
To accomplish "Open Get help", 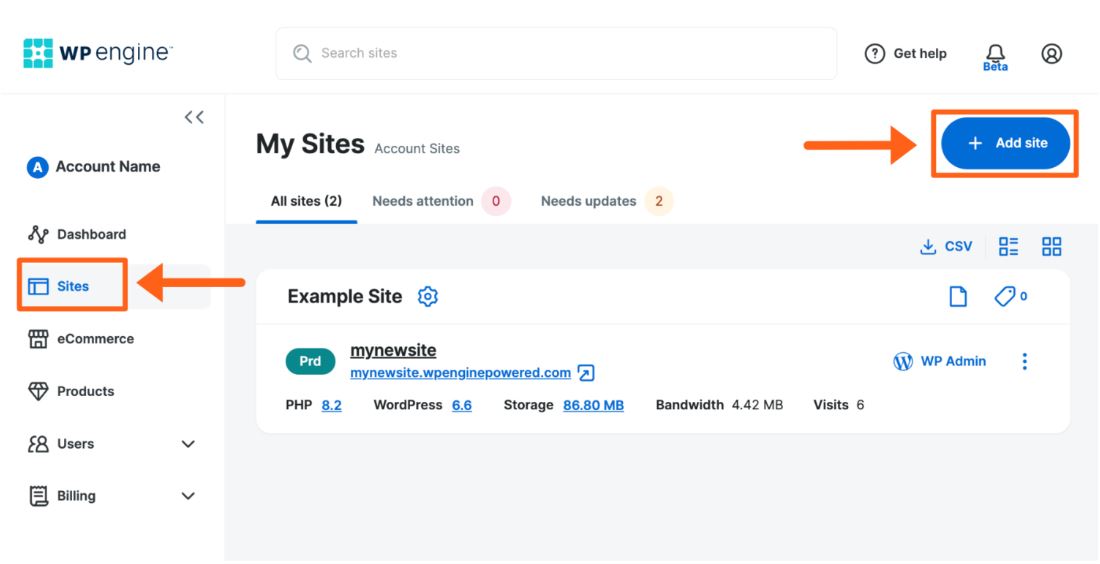I will pos(906,53).
